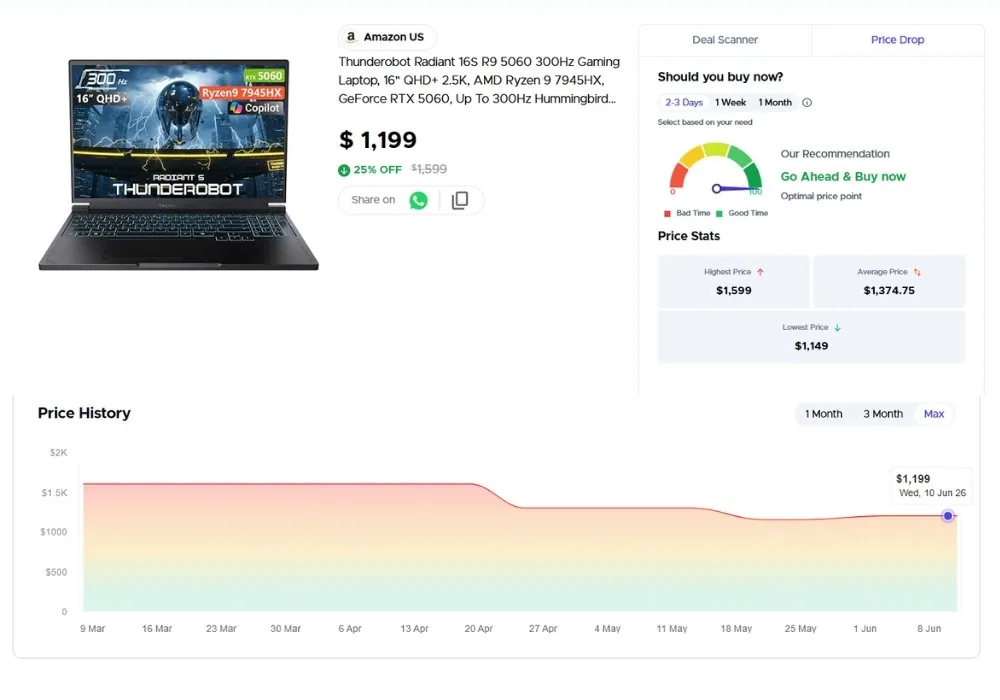Click the 8 Jun axis label
This screenshot has width=1000, height=700.
click(929, 629)
